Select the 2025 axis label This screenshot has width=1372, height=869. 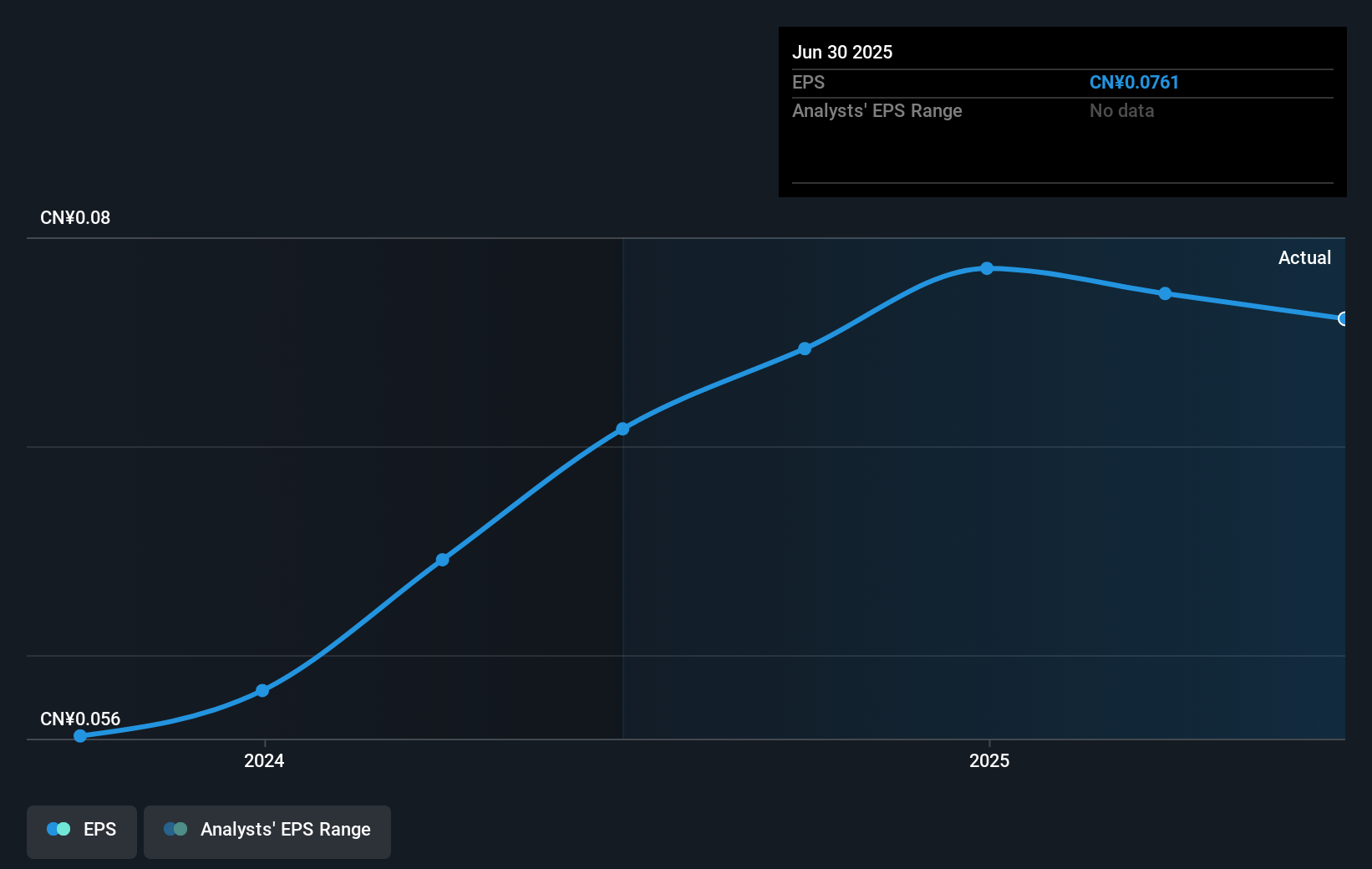tap(989, 760)
